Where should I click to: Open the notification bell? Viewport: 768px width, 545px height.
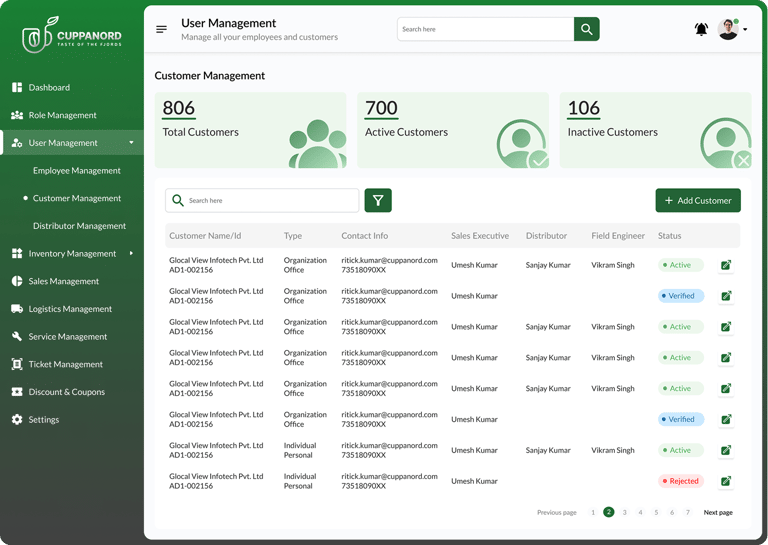(701, 29)
